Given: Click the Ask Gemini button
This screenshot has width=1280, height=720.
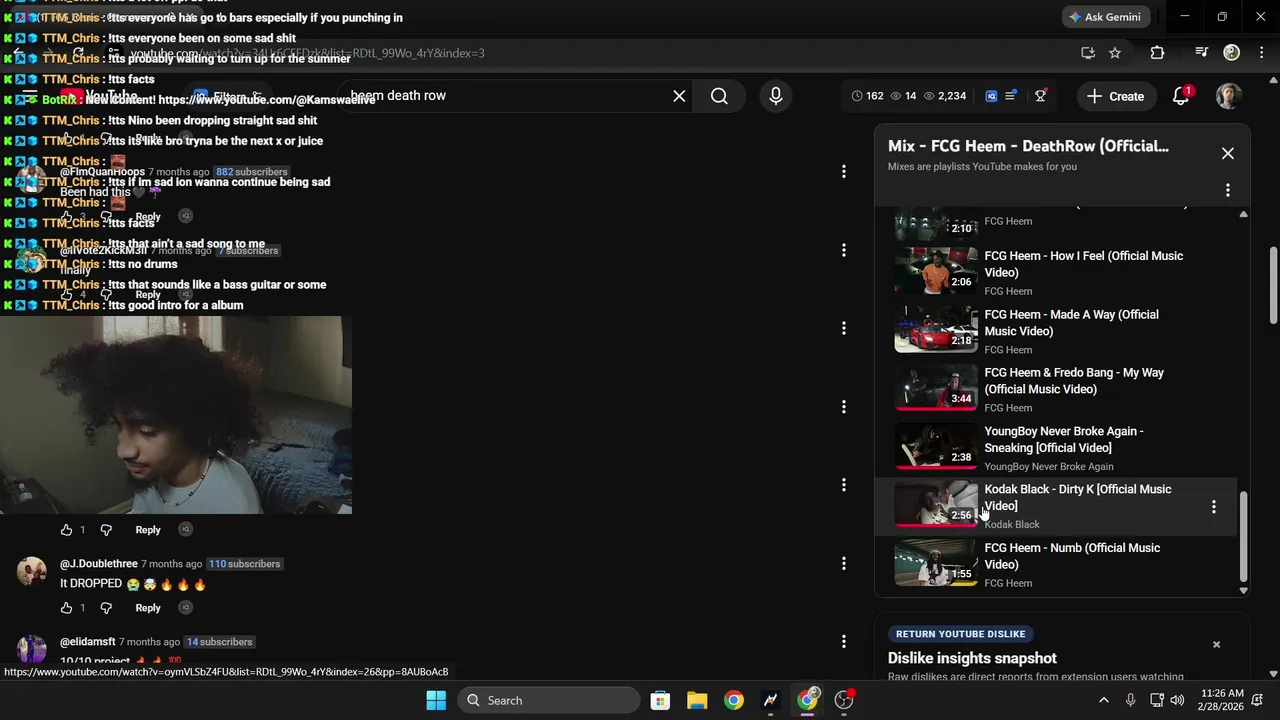Looking at the screenshot, I should tap(1108, 17).
